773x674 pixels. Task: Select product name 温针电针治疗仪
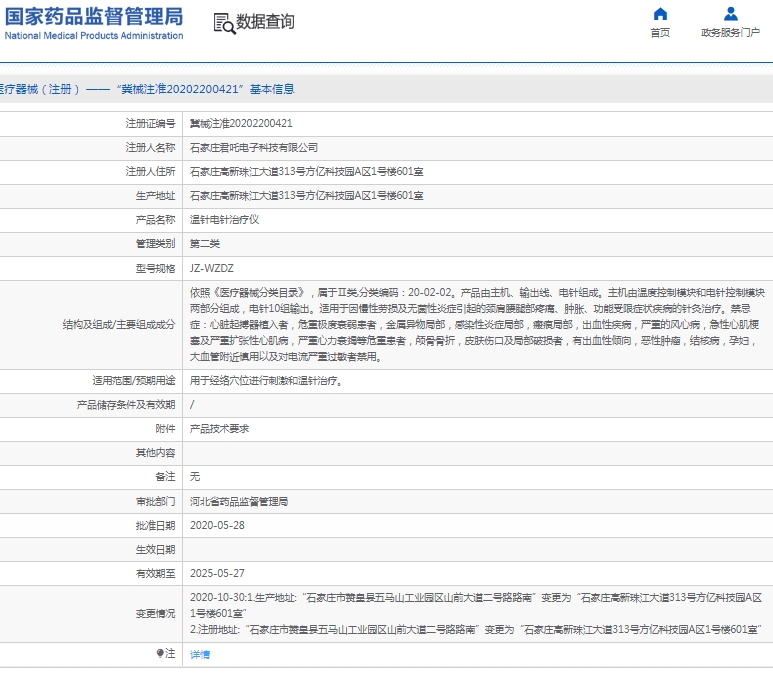tap(224, 220)
